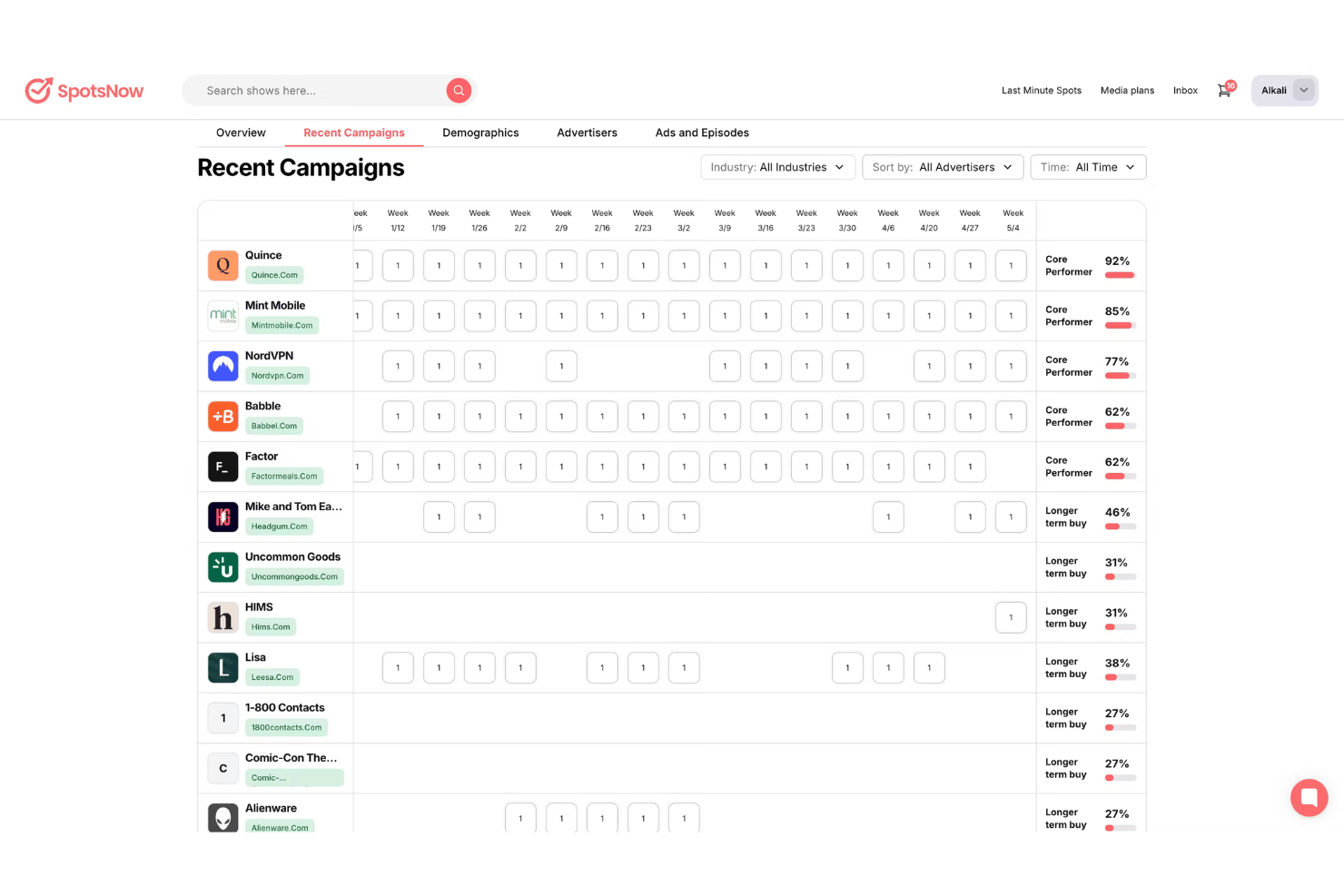The image size is (1344, 896).
Task: Click the Comic-Con logo tile
Action: tap(223, 768)
